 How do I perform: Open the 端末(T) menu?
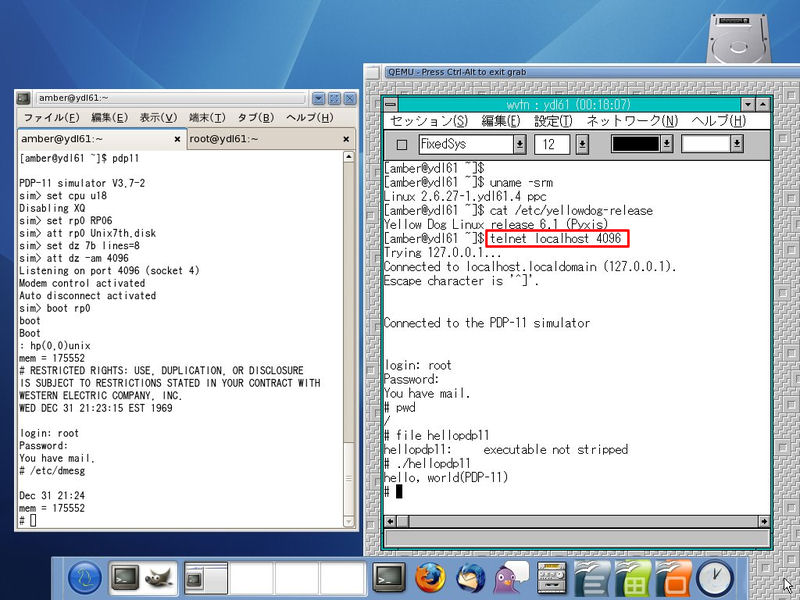[x=207, y=117]
